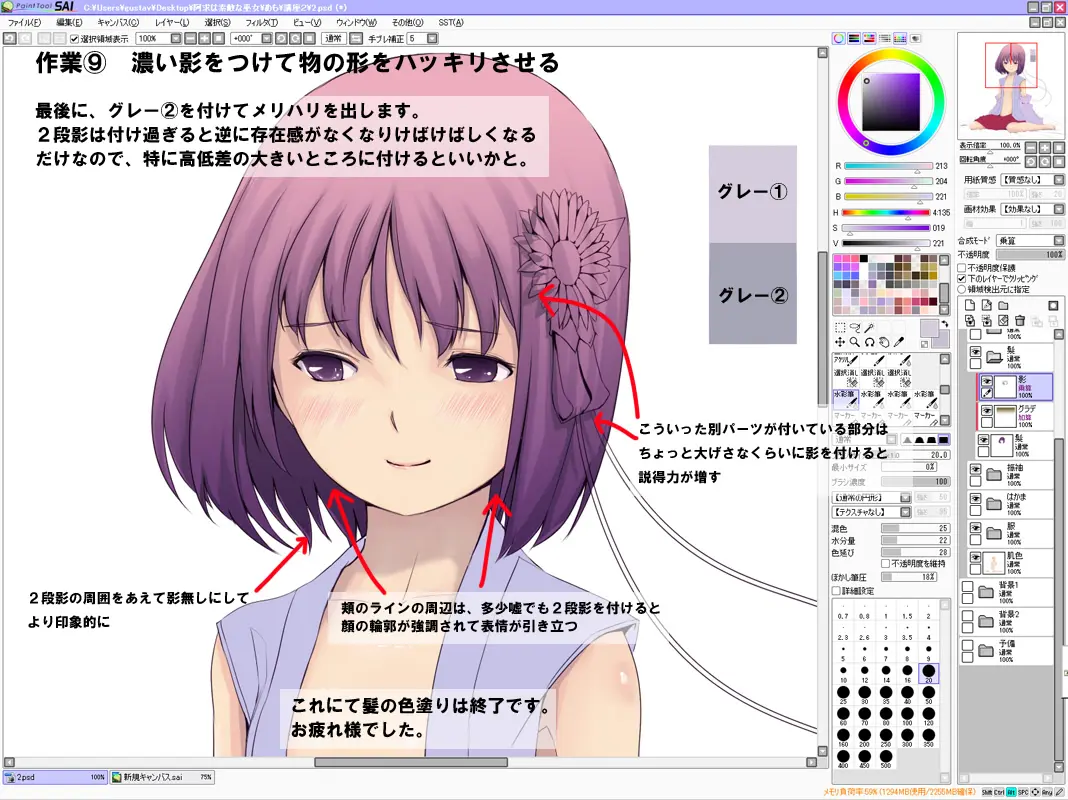Viewport: 1068px width, 800px height.
Task: Open the ファイル(F) menu
Action: click(x=25, y=22)
